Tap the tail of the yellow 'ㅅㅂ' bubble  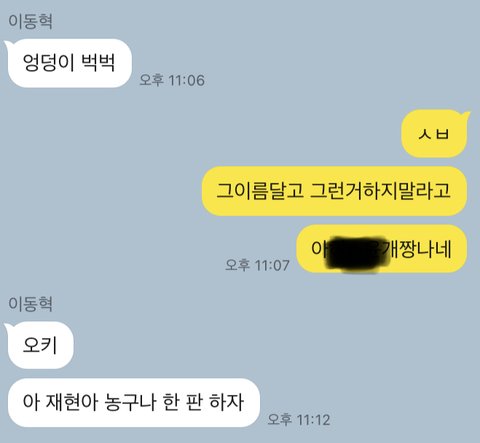[465, 116]
